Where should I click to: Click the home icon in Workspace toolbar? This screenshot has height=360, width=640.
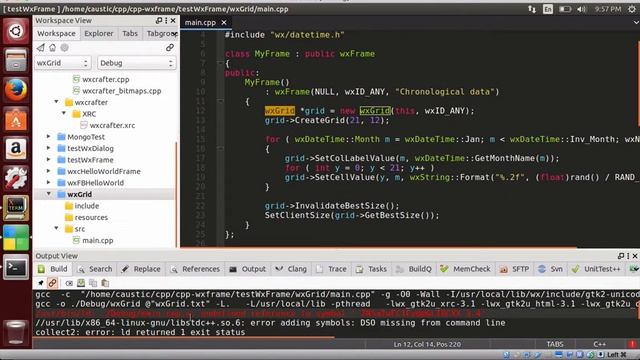click(52, 48)
